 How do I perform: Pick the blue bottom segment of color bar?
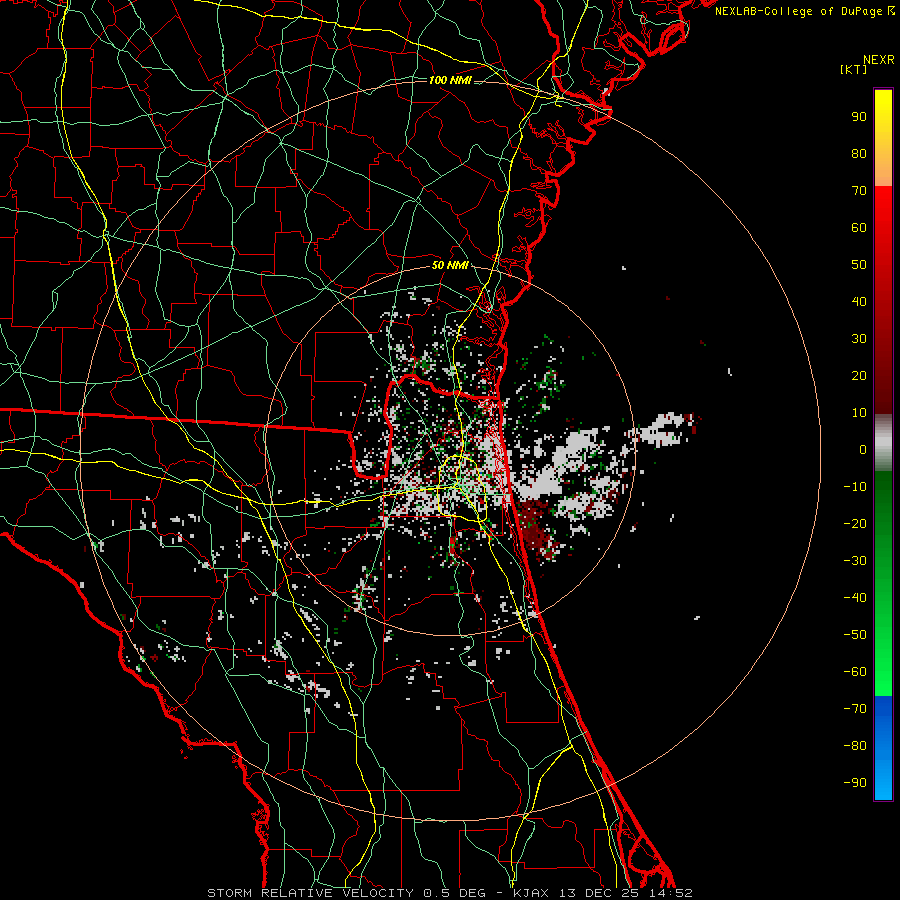pyautogui.click(x=883, y=748)
